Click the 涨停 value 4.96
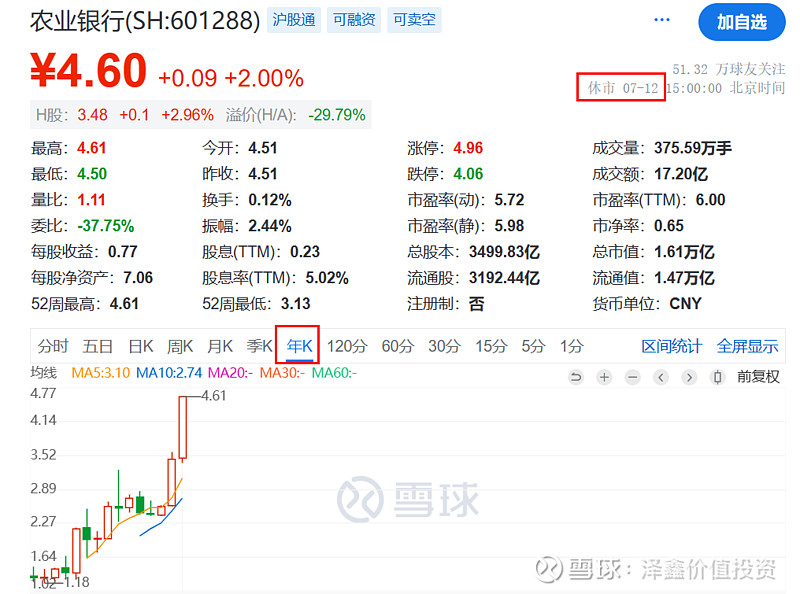Image resolution: width=800 pixels, height=594 pixels. point(468,148)
